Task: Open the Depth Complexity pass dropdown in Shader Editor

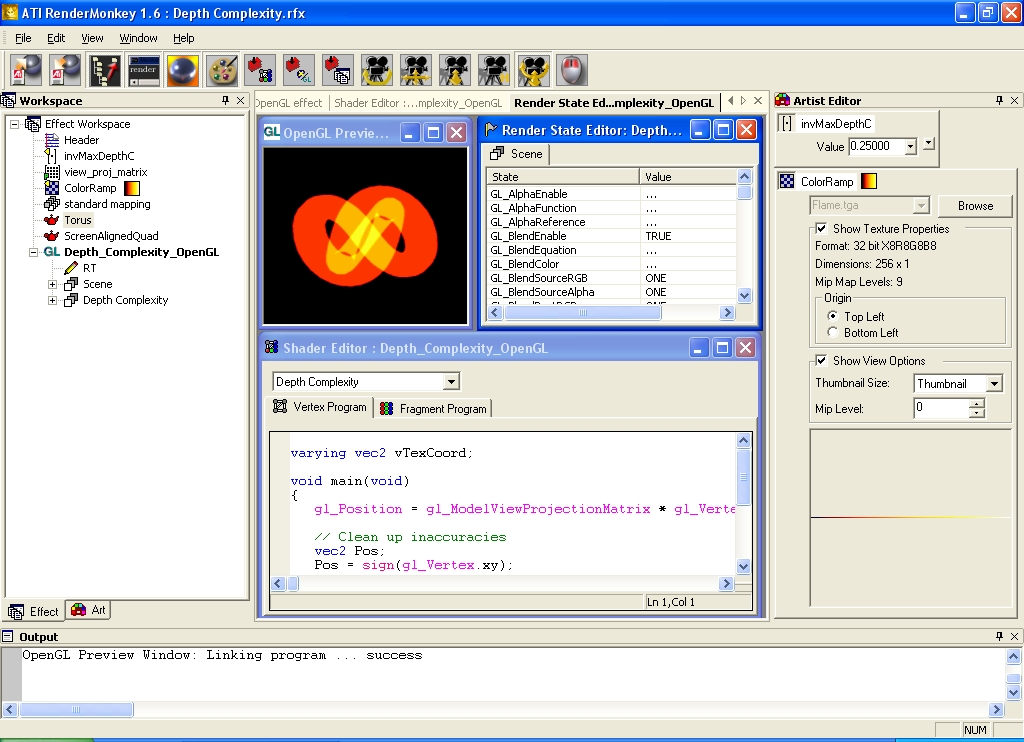Action: pos(451,381)
